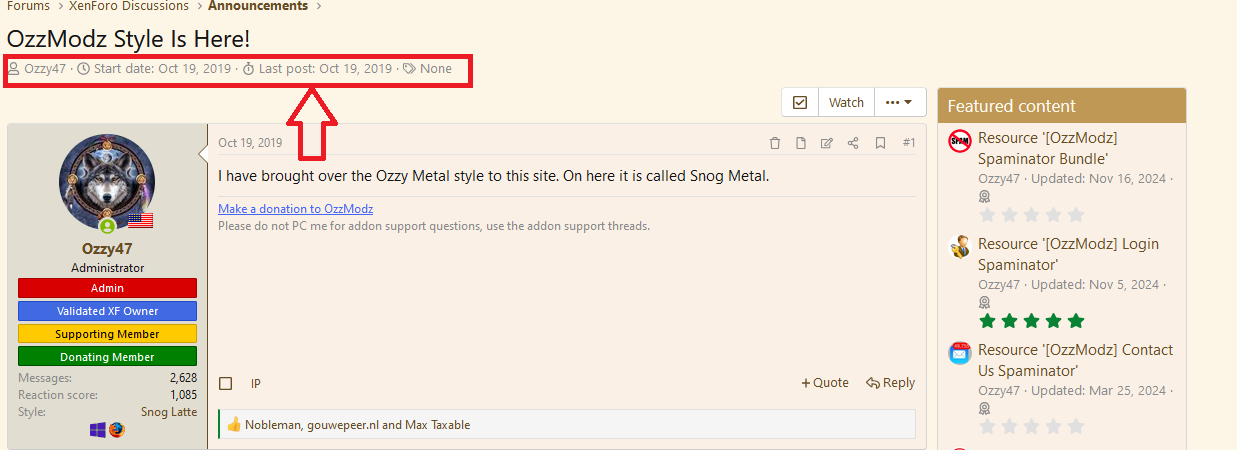Click the Validated XF Owner banner
The width and height of the screenshot is (1237, 450).
[107, 311]
